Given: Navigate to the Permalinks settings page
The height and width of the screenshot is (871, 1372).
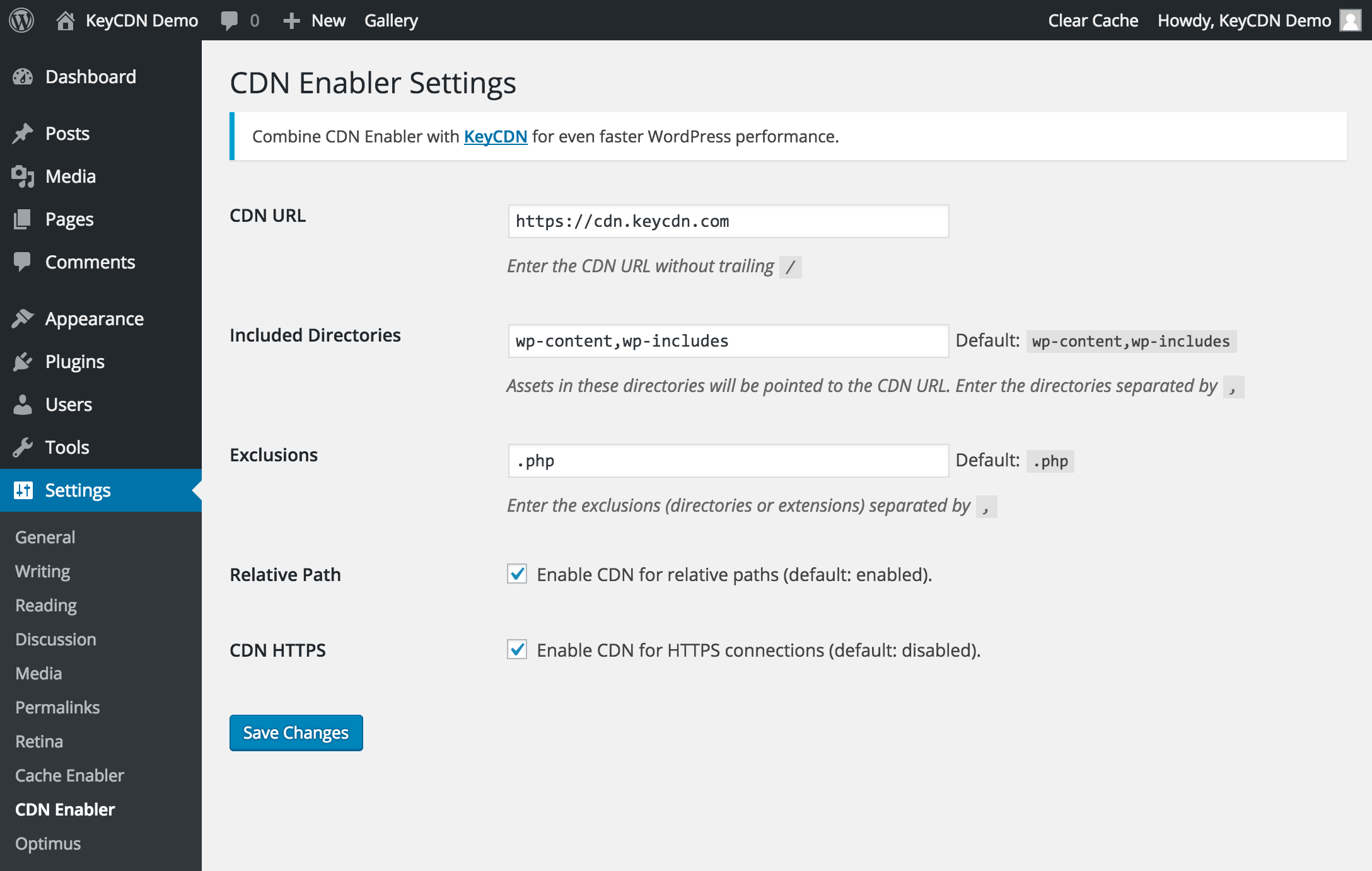Looking at the screenshot, I should pyautogui.click(x=57, y=707).
